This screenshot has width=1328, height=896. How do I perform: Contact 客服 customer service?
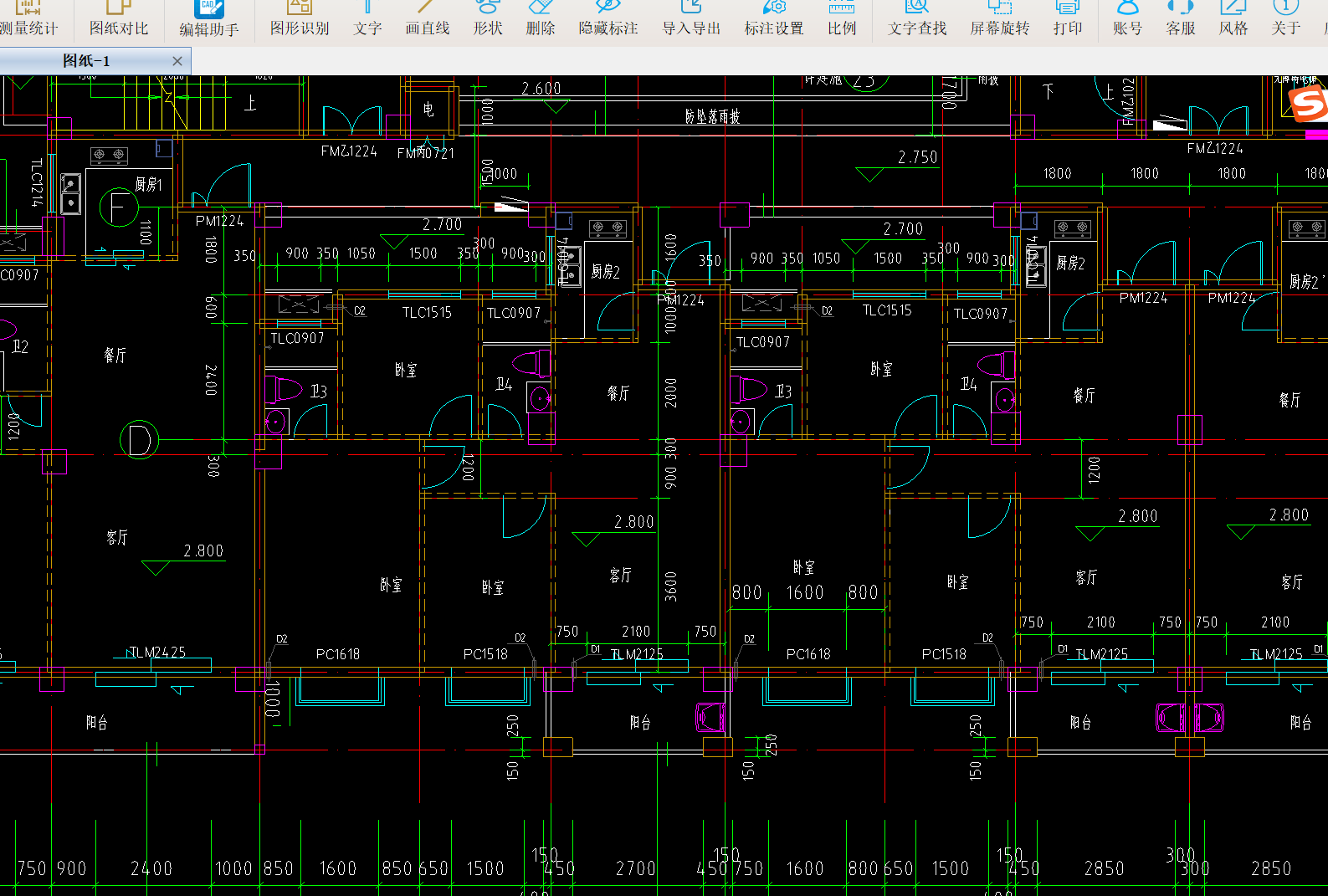point(1181,18)
